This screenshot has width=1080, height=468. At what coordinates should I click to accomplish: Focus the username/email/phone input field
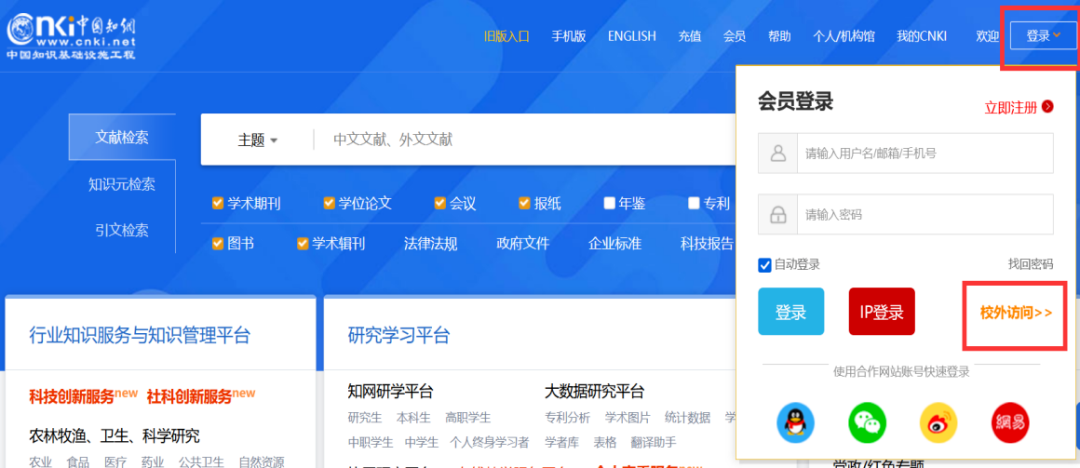click(925, 153)
